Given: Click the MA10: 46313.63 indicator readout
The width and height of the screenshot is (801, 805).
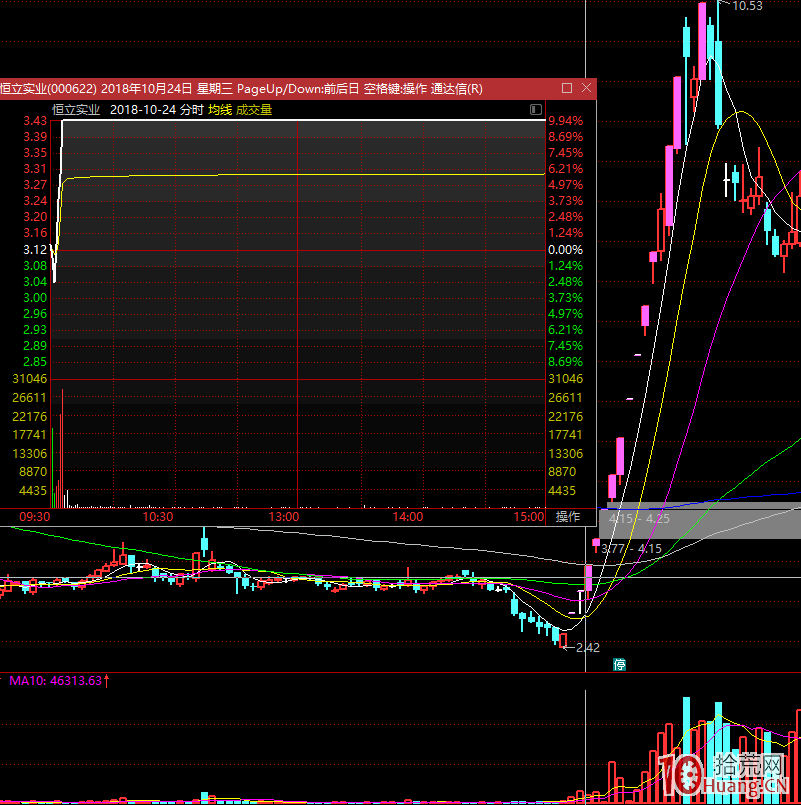Looking at the screenshot, I should point(56,681).
